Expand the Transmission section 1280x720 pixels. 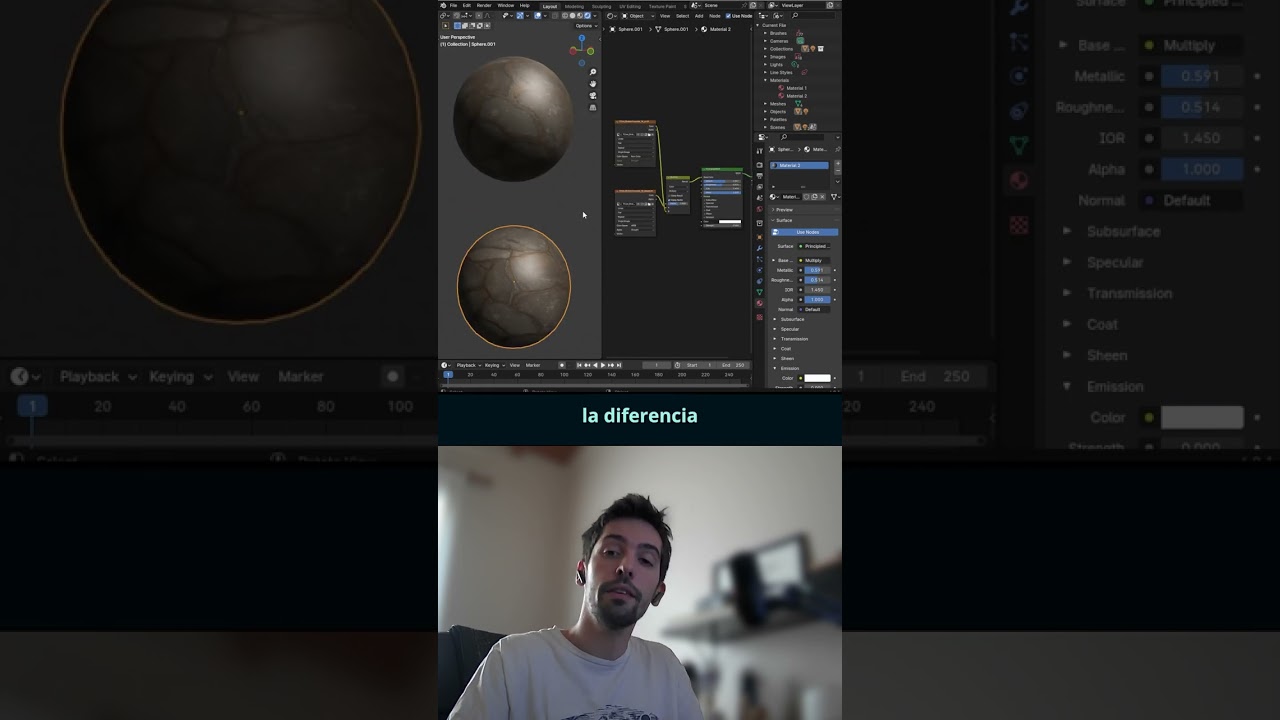click(774, 339)
